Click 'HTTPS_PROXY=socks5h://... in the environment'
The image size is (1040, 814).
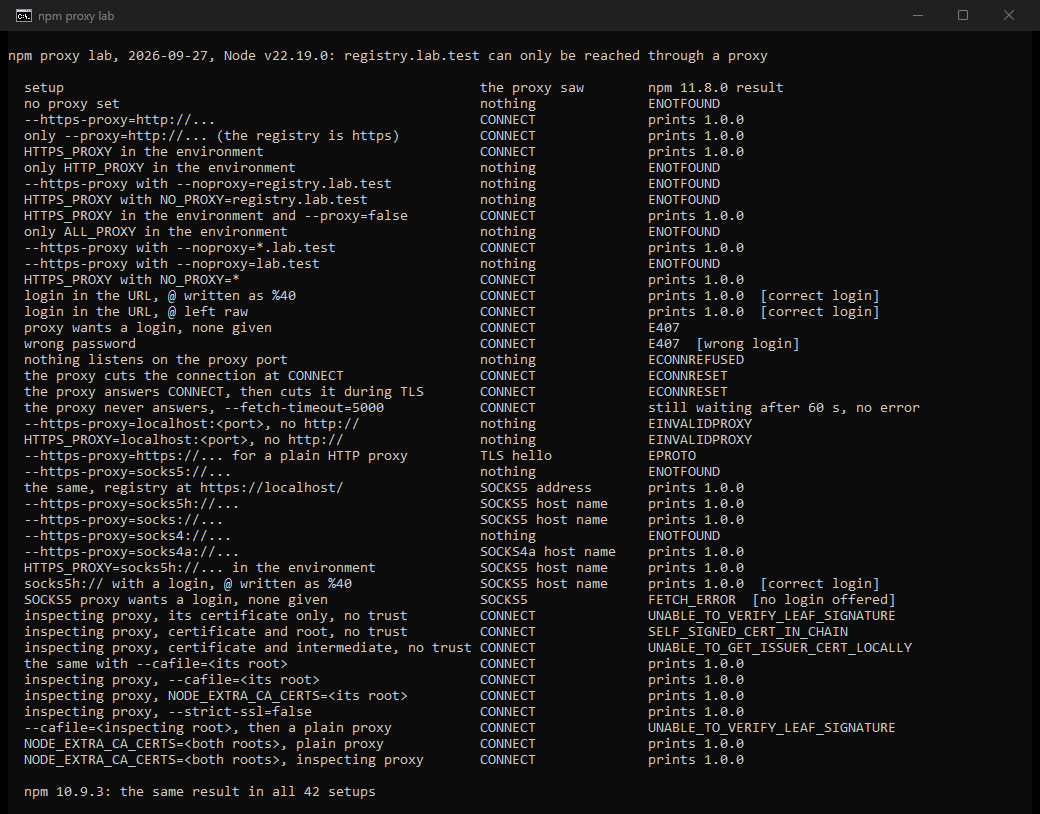click(x=200, y=567)
